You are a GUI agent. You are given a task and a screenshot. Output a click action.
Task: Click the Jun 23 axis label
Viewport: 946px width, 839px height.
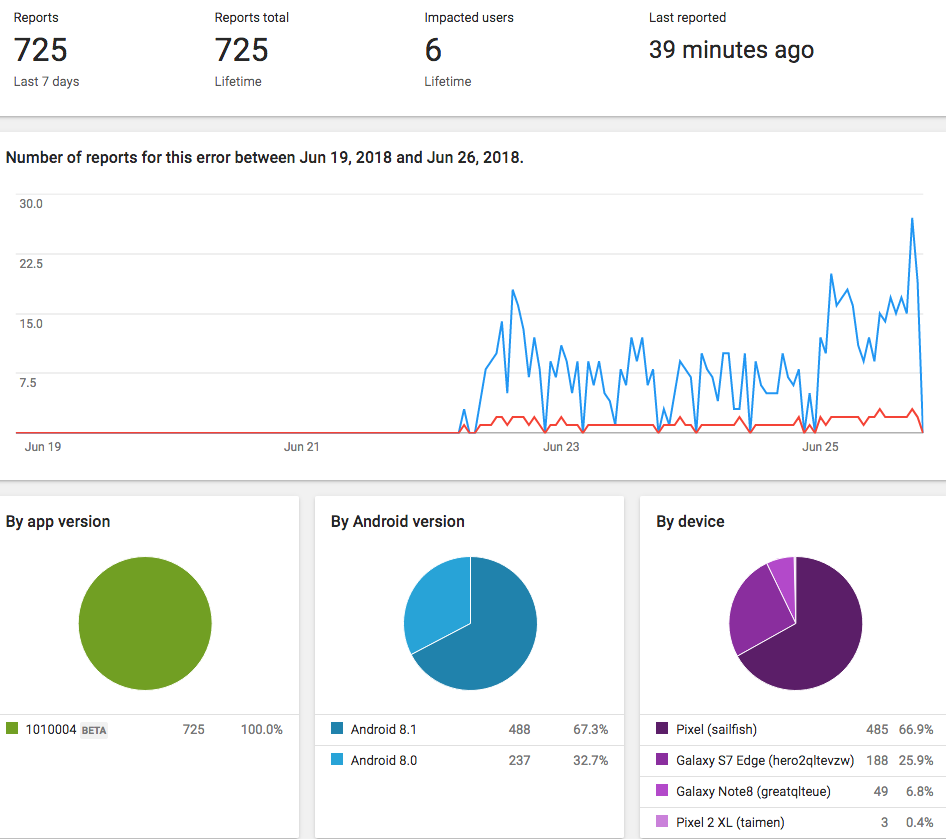click(x=561, y=447)
